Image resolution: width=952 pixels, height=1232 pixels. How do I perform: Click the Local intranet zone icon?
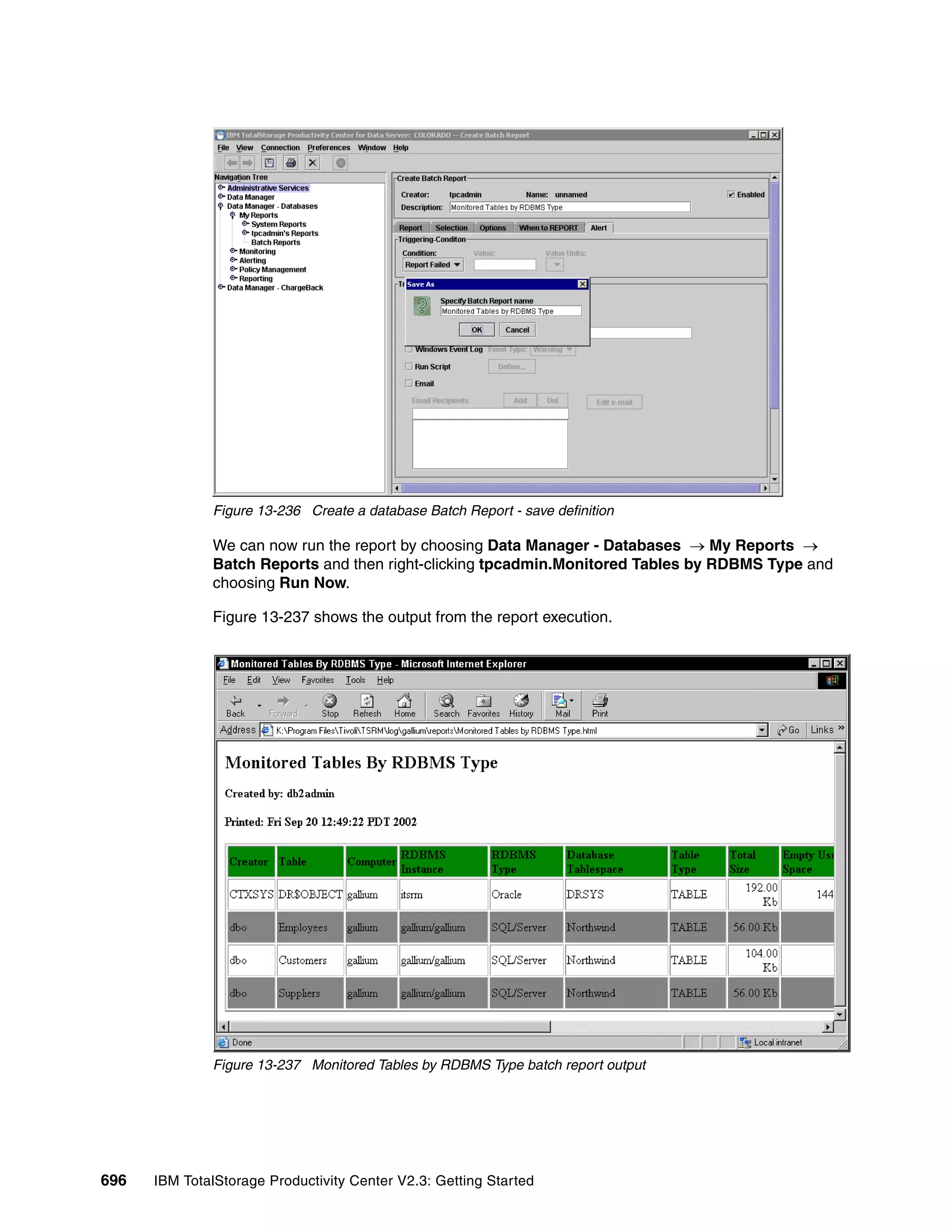[745, 1042]
